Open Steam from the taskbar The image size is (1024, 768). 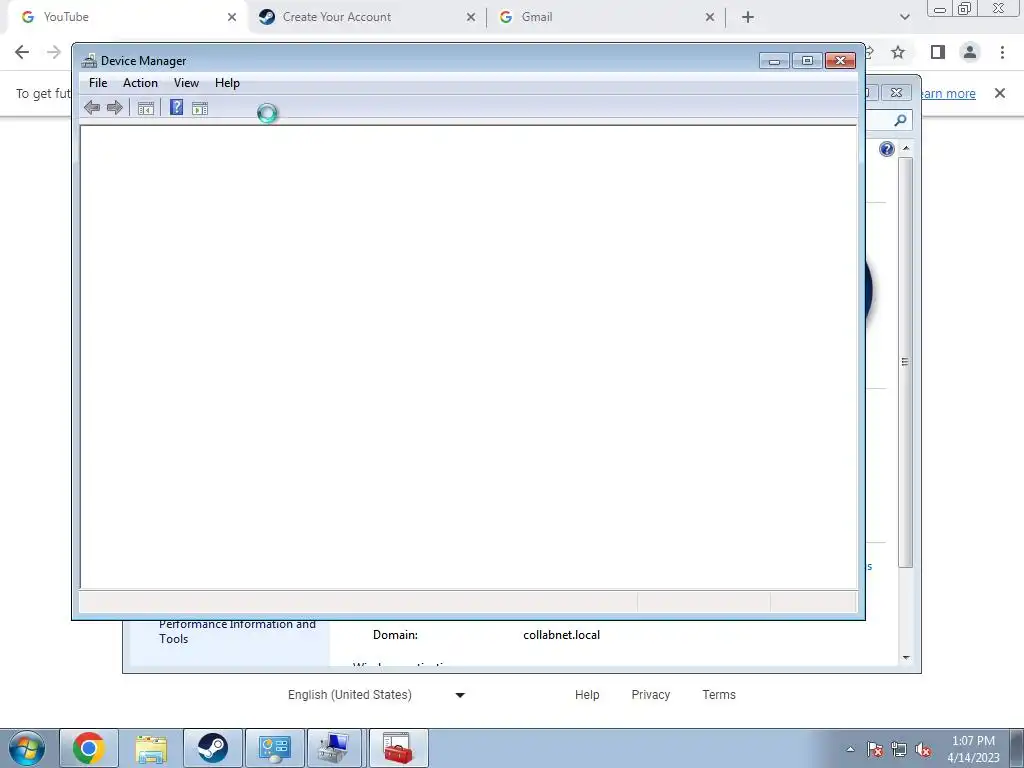pos(213,748)
